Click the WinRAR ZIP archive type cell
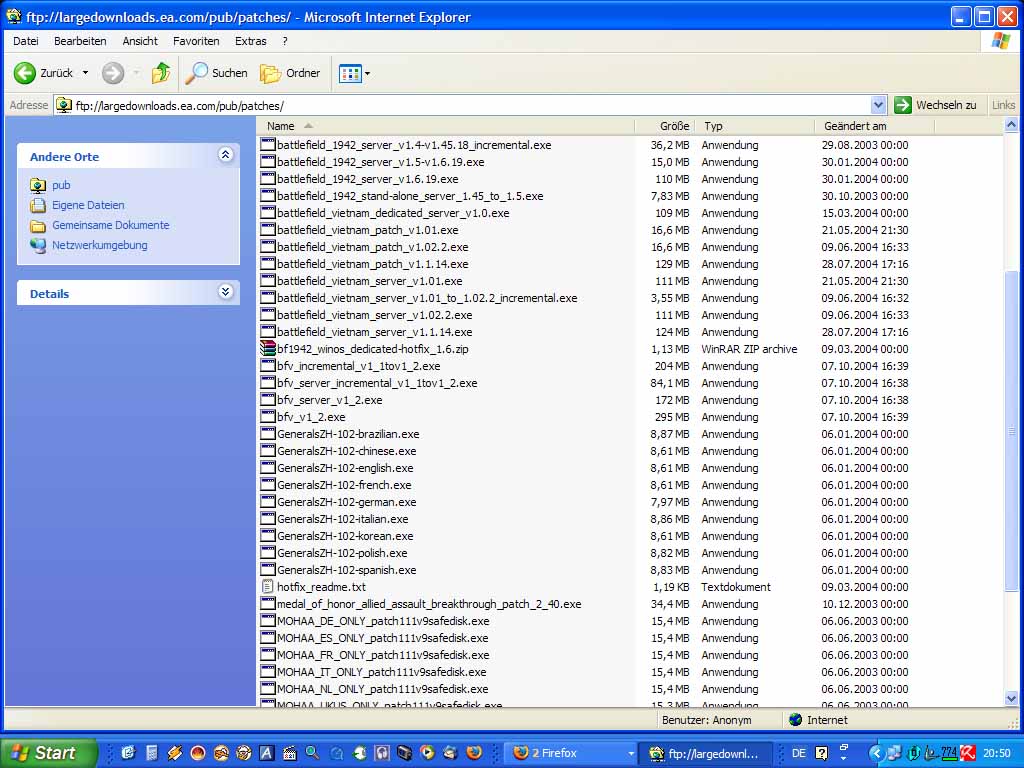 (749, 349)
